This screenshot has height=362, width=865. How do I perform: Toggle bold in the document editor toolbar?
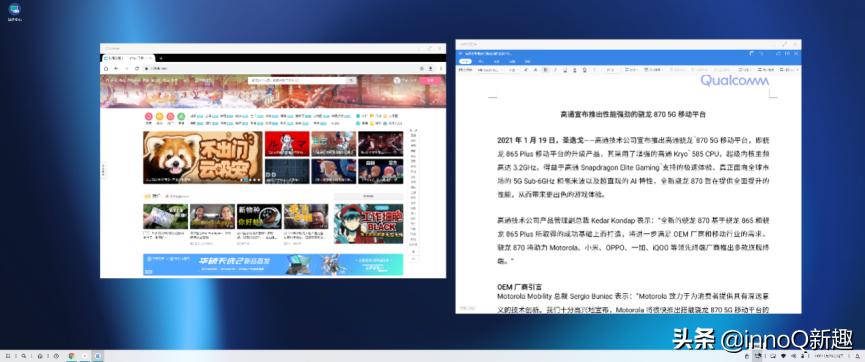(545, 70)
